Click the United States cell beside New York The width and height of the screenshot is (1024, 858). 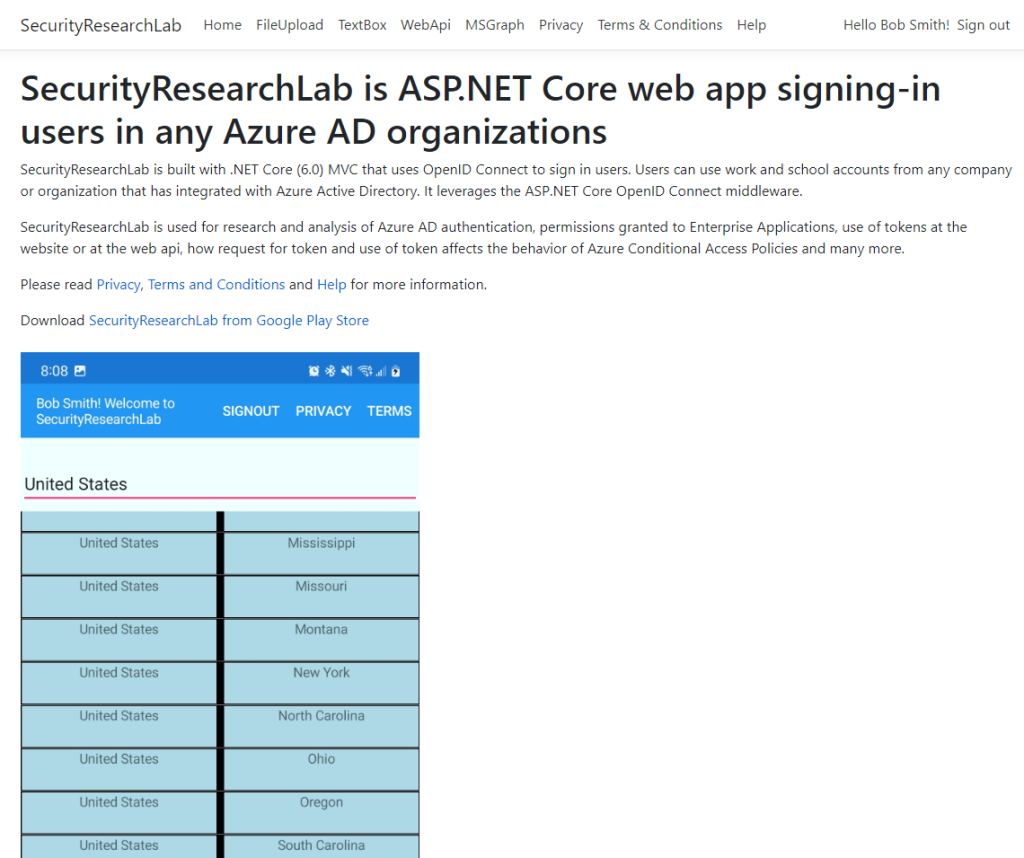point(119,683)
